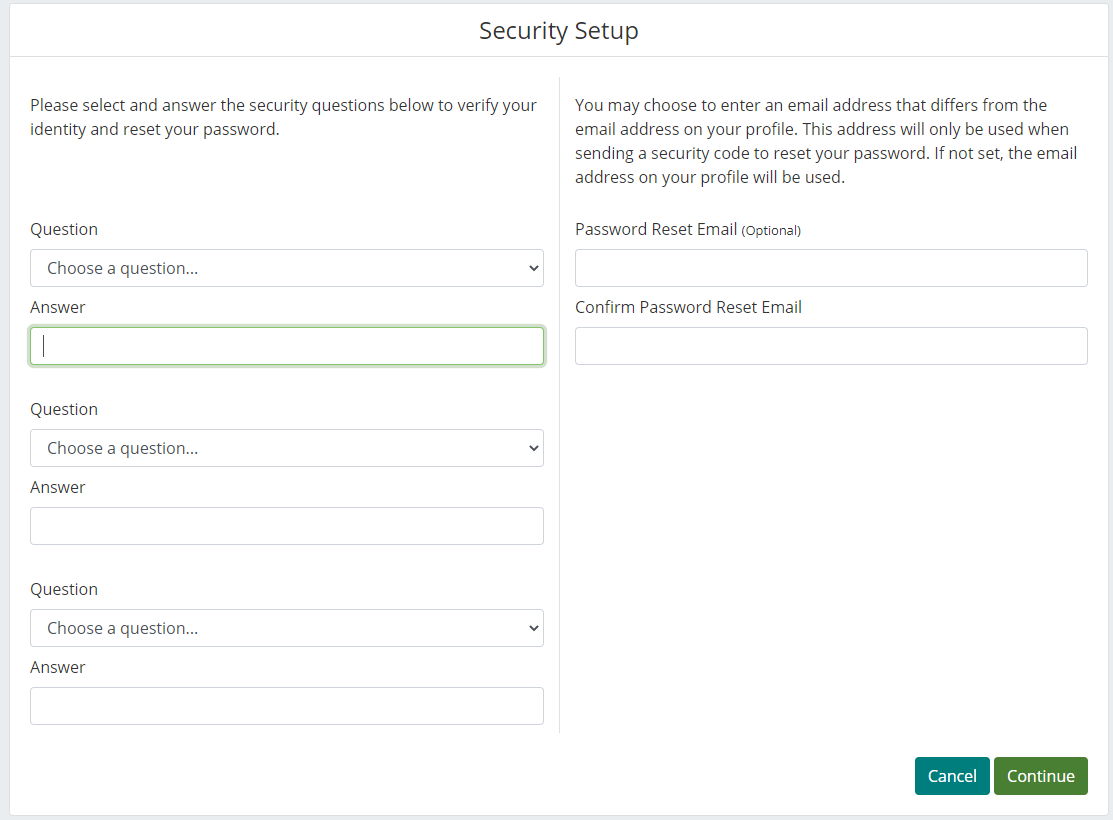Click the "Password Reset Email (Optional)" label
The width and height of the screenshot is (1113, 820).
688,229
